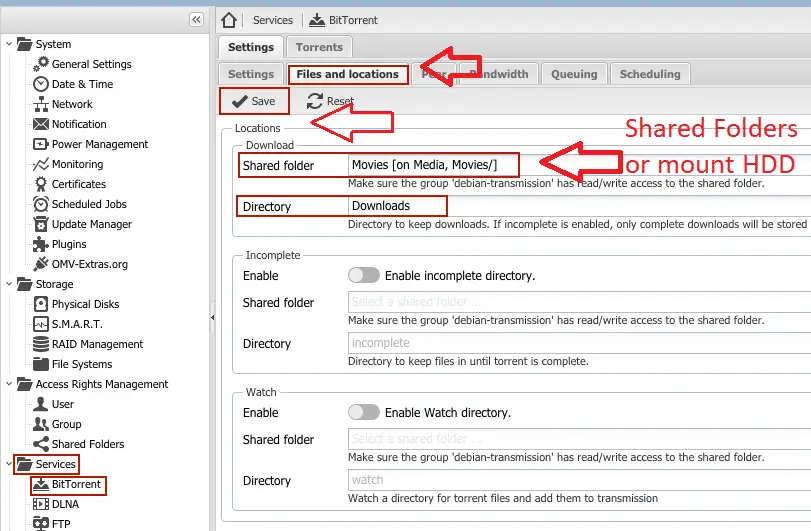This screenshot has width=811, height=531.
Task: Collapse the System tree section
Action: [9, 44]
